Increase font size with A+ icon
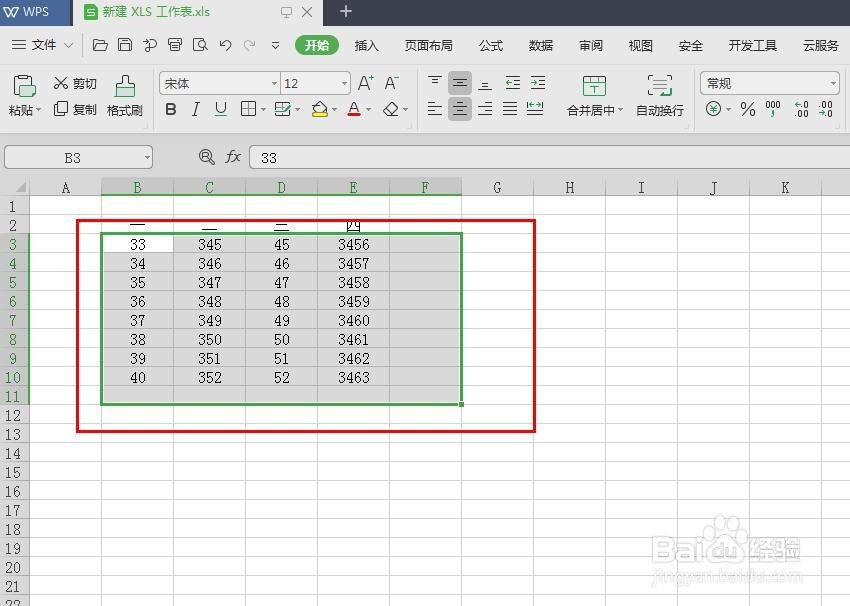Viewport: 850px width, 606px height. click(x=366, y=83)
